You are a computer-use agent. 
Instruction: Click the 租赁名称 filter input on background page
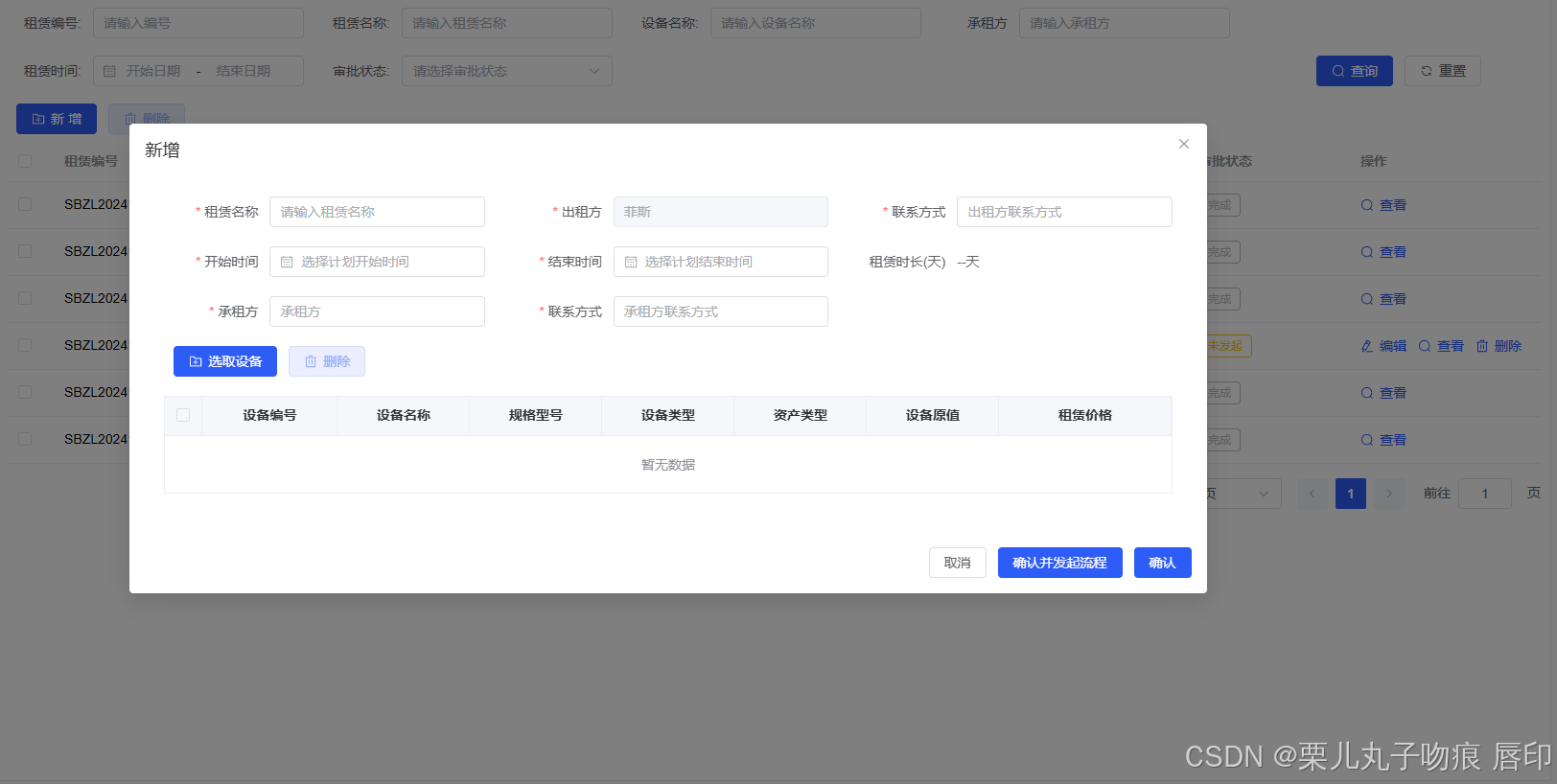[507, 23]
